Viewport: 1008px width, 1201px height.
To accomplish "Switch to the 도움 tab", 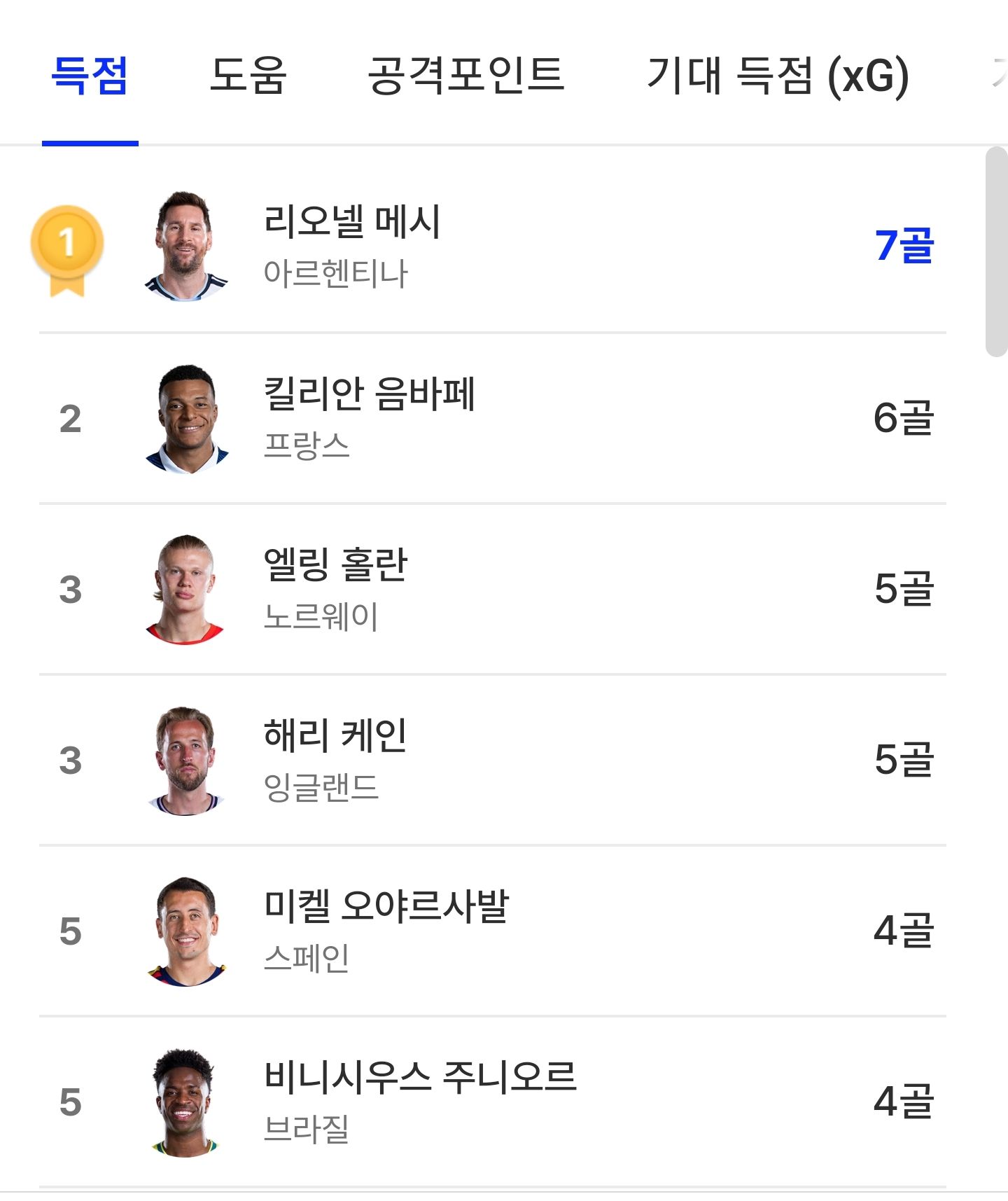I will coord(248,75).
